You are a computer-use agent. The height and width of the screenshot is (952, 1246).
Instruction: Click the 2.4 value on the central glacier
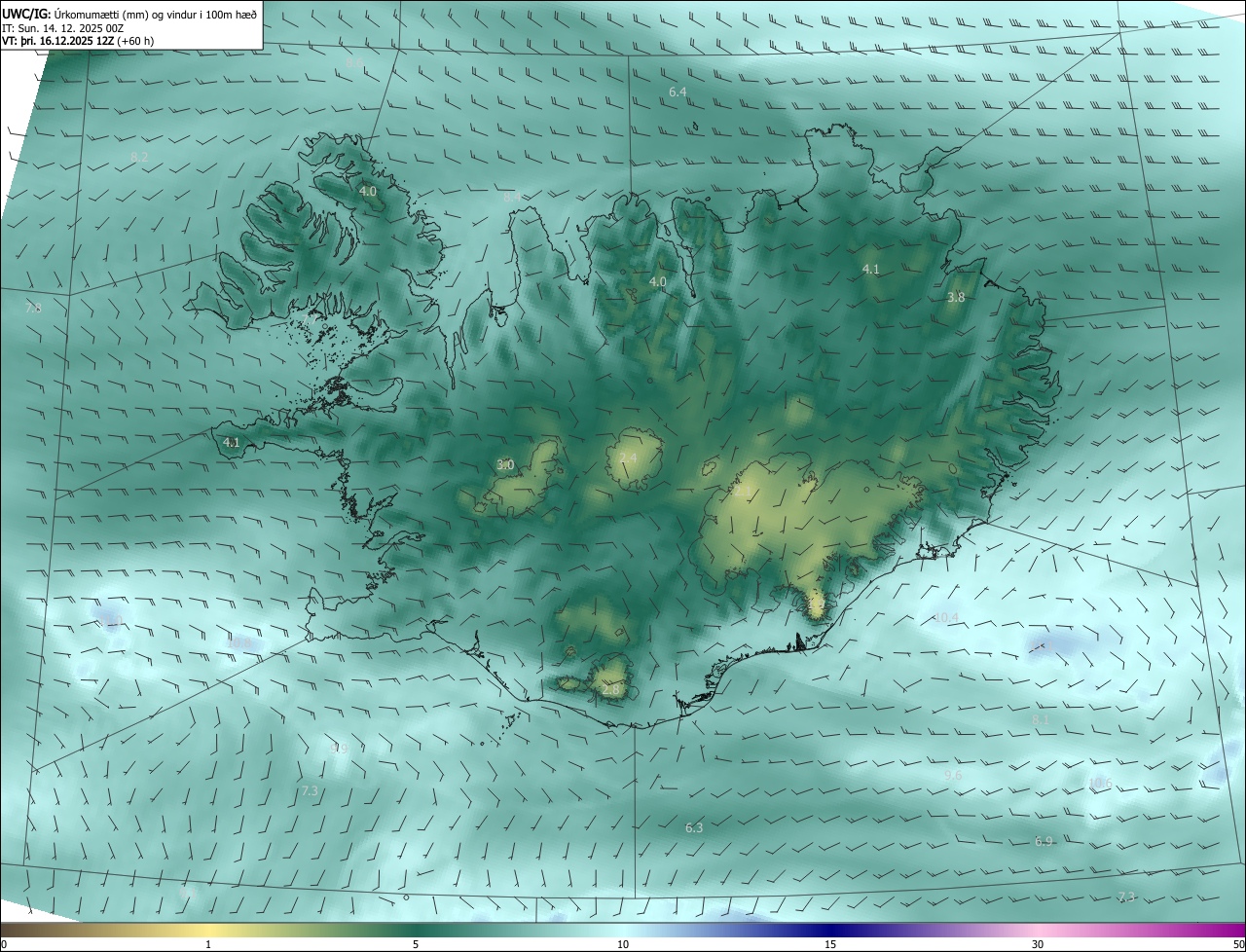[x=628, y=458]
